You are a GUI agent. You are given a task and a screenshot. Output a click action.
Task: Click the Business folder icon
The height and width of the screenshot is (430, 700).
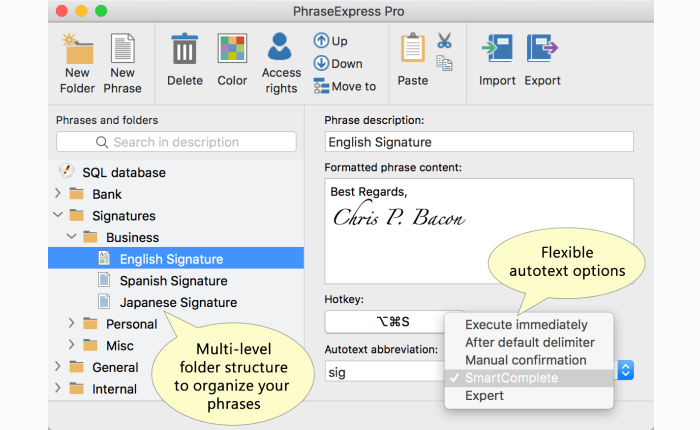90,237
